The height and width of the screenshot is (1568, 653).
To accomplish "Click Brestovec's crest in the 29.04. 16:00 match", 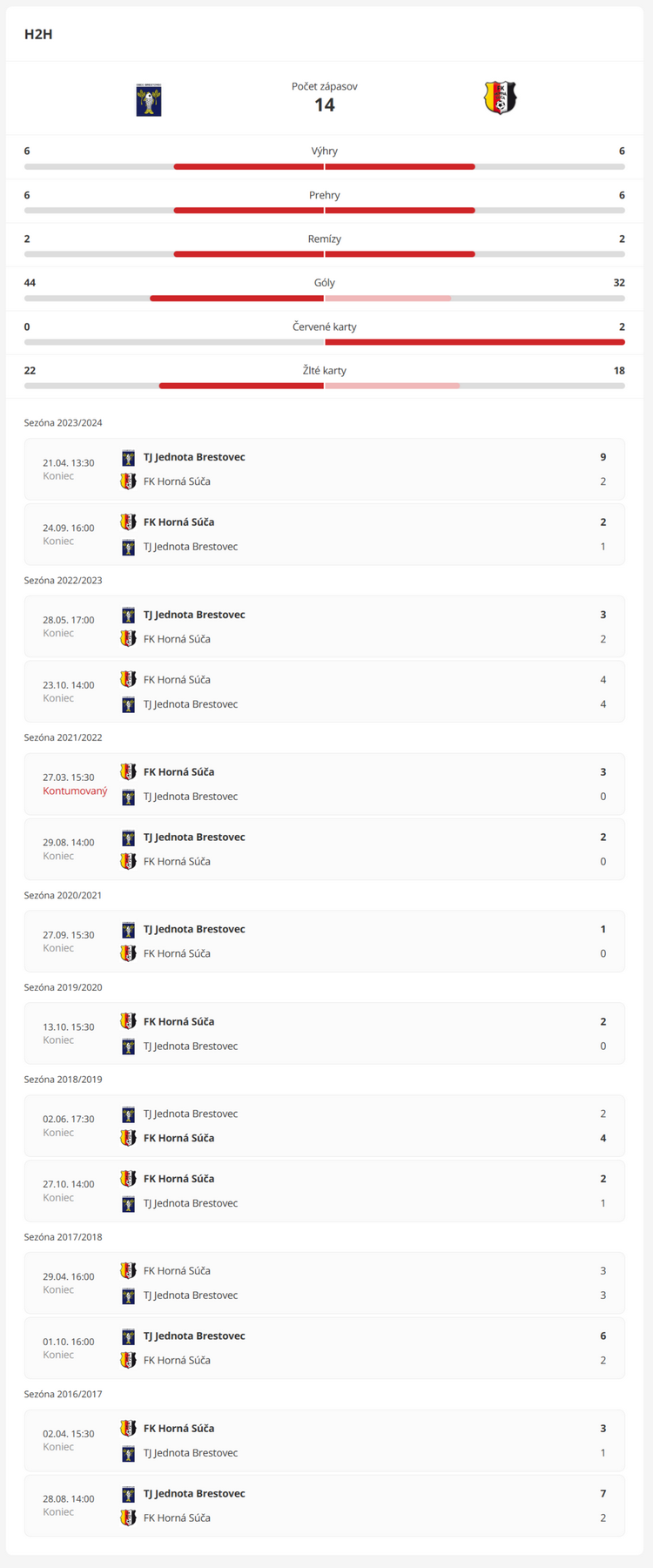I will pos(129,1295).
